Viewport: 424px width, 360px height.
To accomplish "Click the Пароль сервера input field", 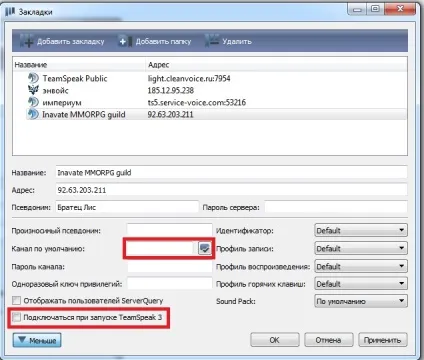I will pyautogui.click(x=336, y=207).
